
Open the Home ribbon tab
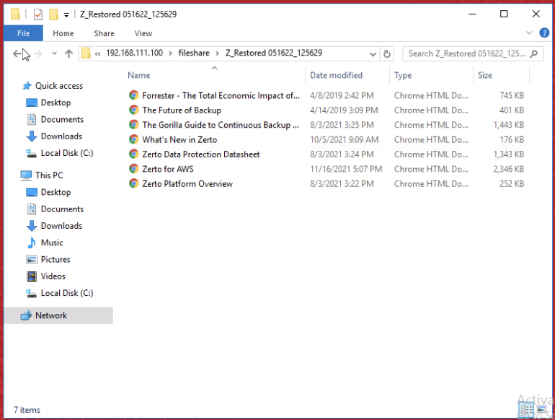63,33
